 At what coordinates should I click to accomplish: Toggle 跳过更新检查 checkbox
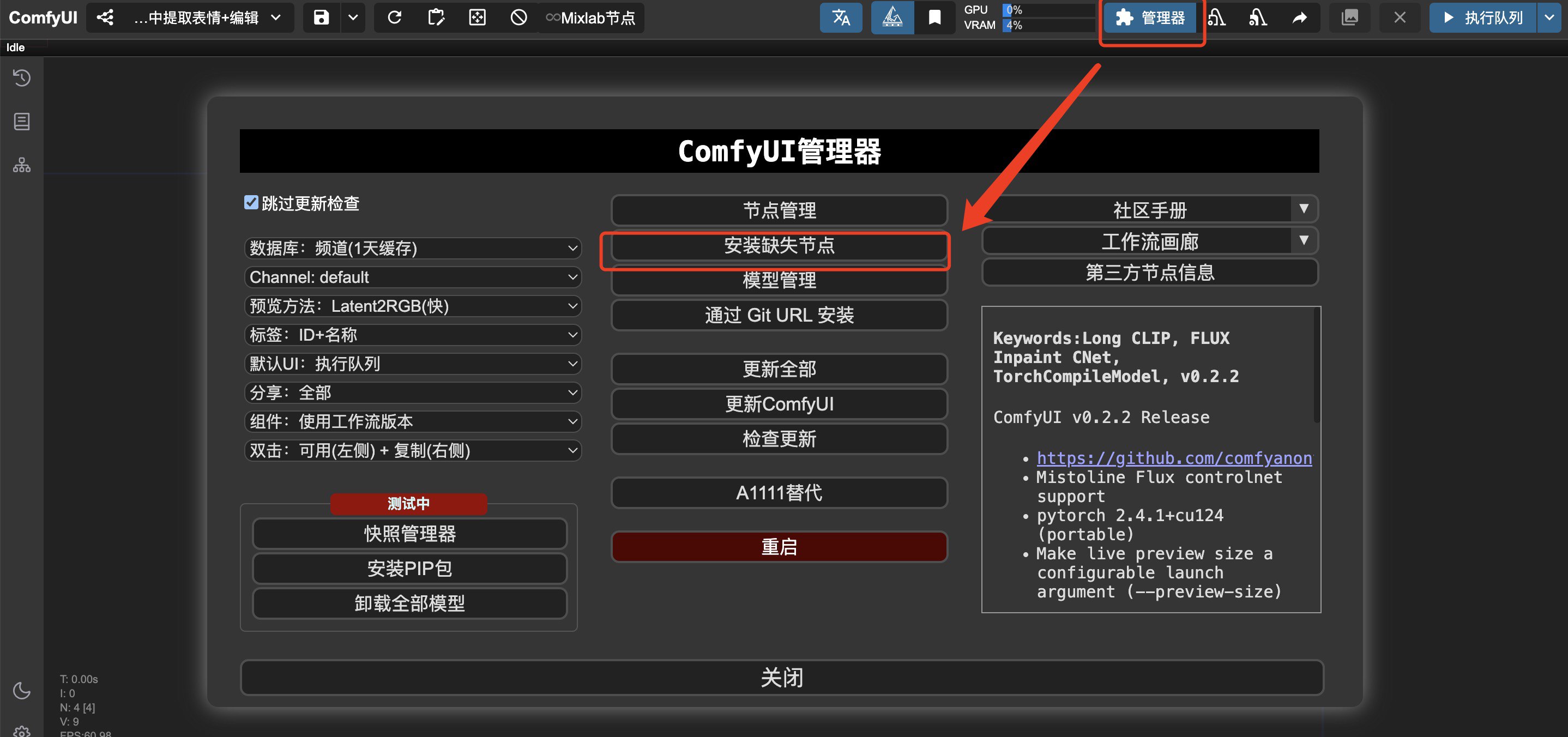251,203
